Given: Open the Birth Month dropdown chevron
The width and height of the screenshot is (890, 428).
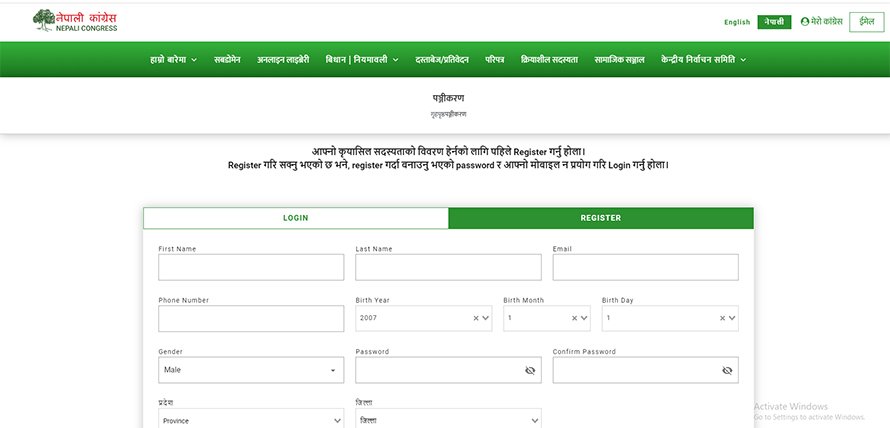Looking at the screenshot, I should pyautogui.click(x=584, y=318).
